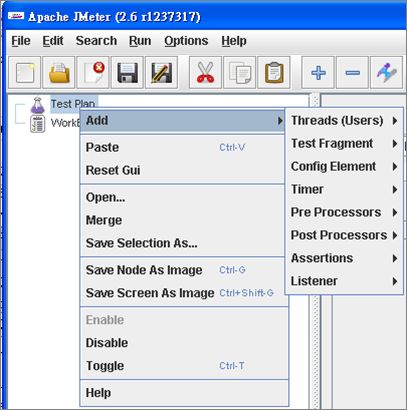This screenshot has width=407, height=410.
Task: Open the Run menu
Action: [x=140, y=41]
